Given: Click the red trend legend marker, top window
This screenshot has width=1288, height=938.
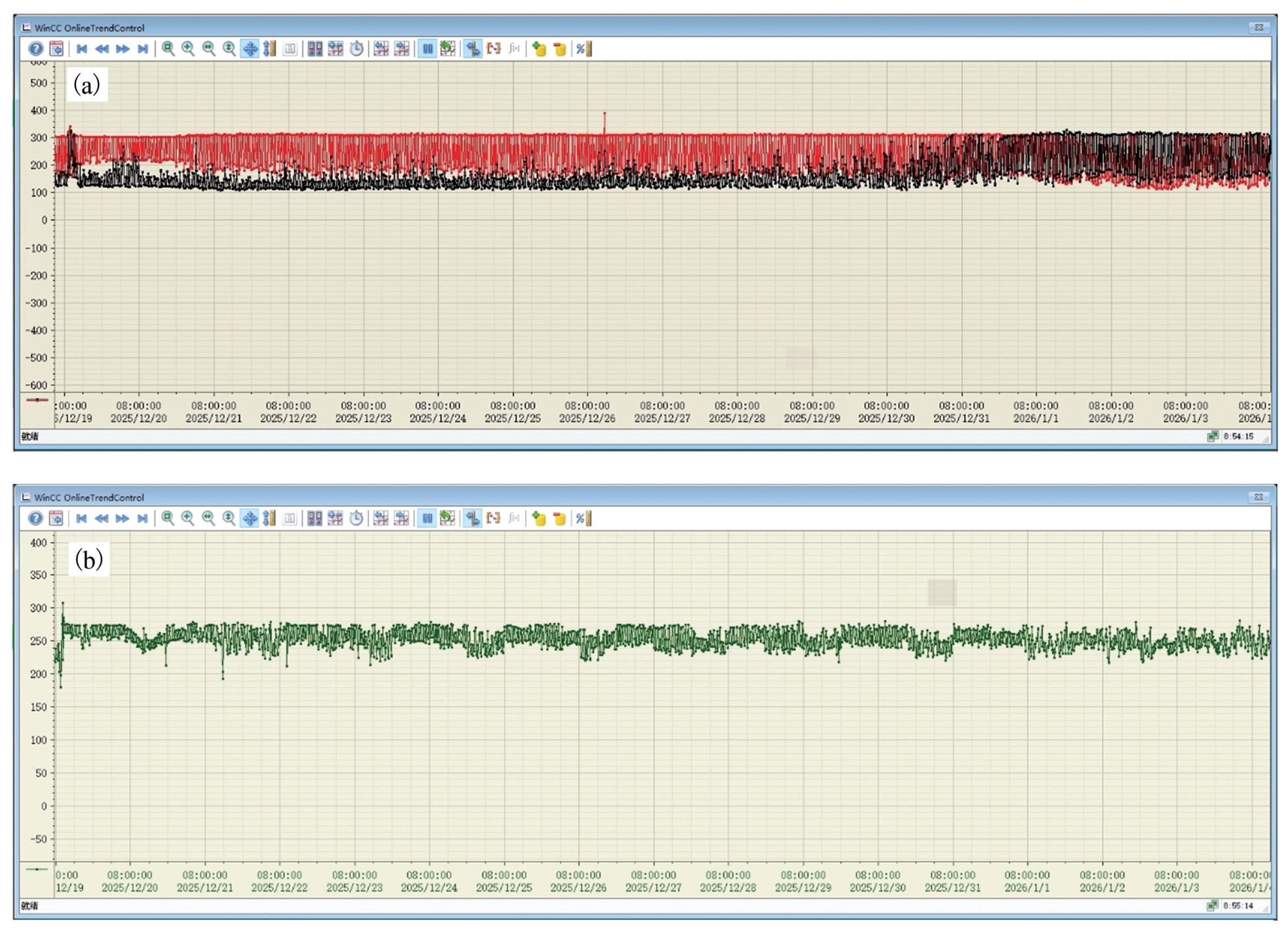Looking at the screenshot, I should click(37, 400).
